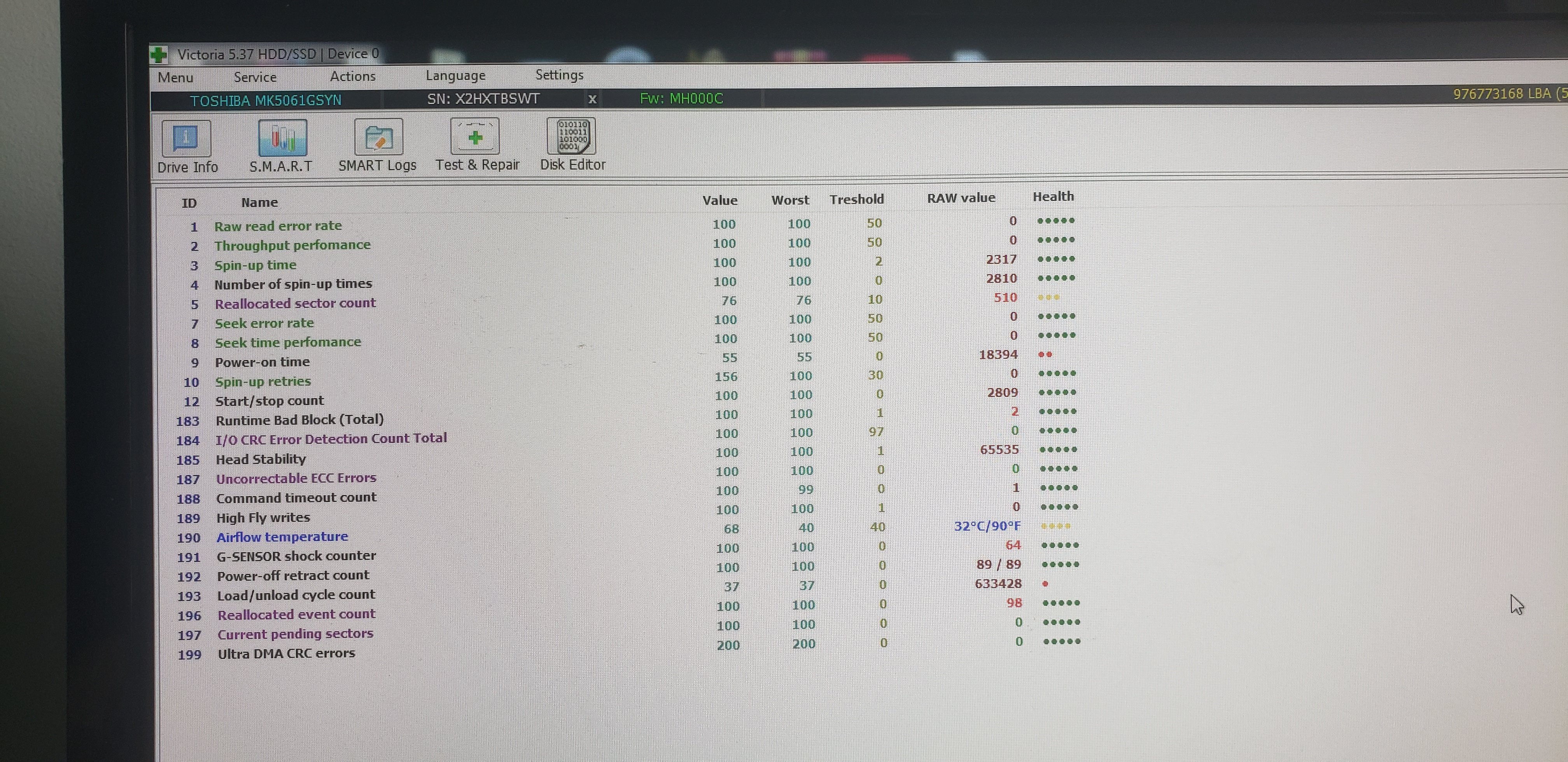
Task: Click the RAW value column header
Action: coord(961,198)
